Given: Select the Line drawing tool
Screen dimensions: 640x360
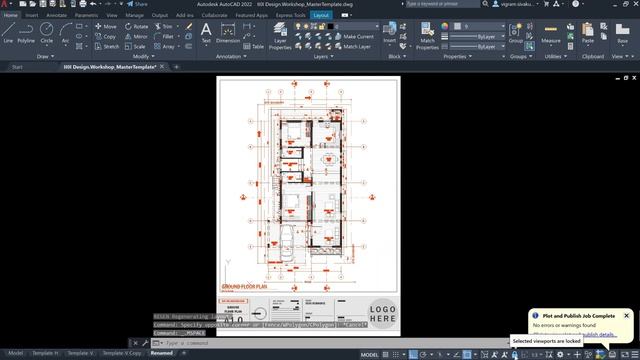Looking at the screenshot, I should coord(8,33).
